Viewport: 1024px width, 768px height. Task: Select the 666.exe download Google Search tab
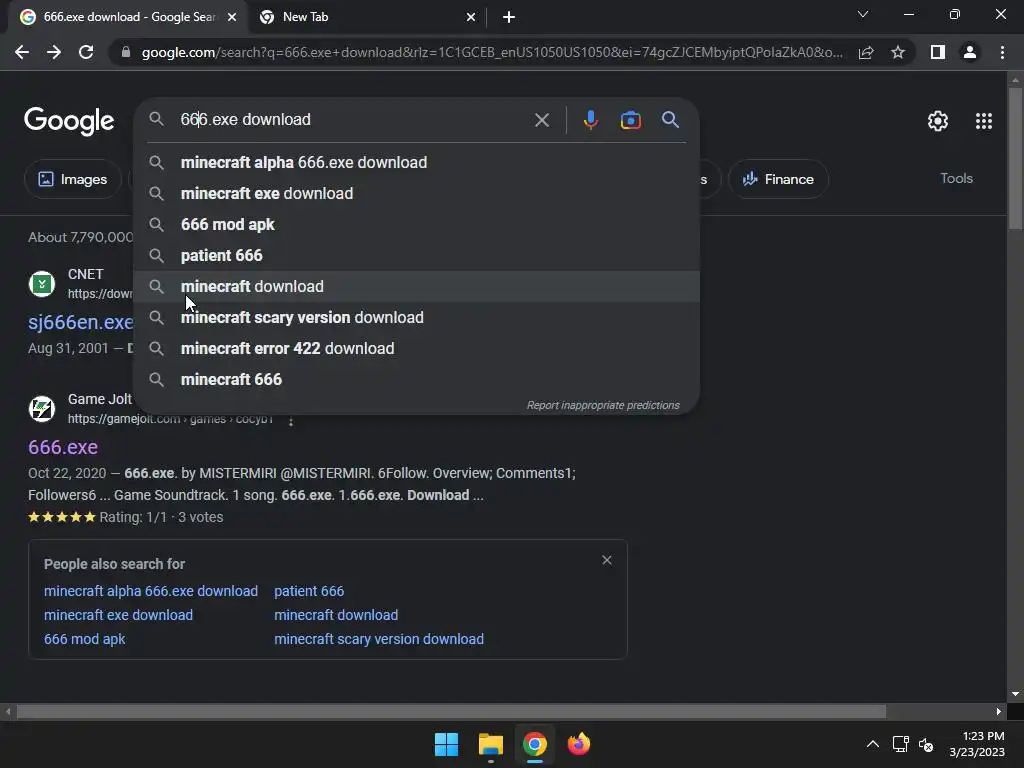click(129, 17)
